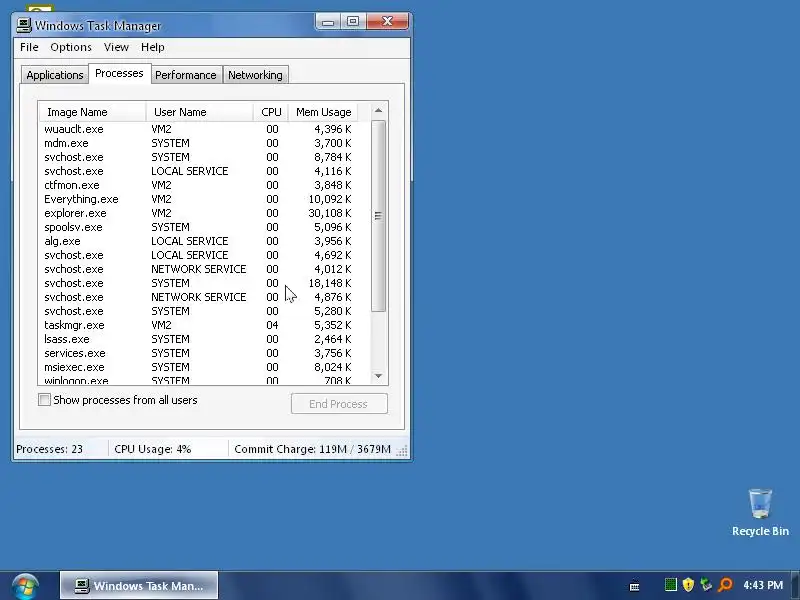Screen dimensions: 800x600
Task: Switch to the Performance tab
Action: tap(186, 75)
